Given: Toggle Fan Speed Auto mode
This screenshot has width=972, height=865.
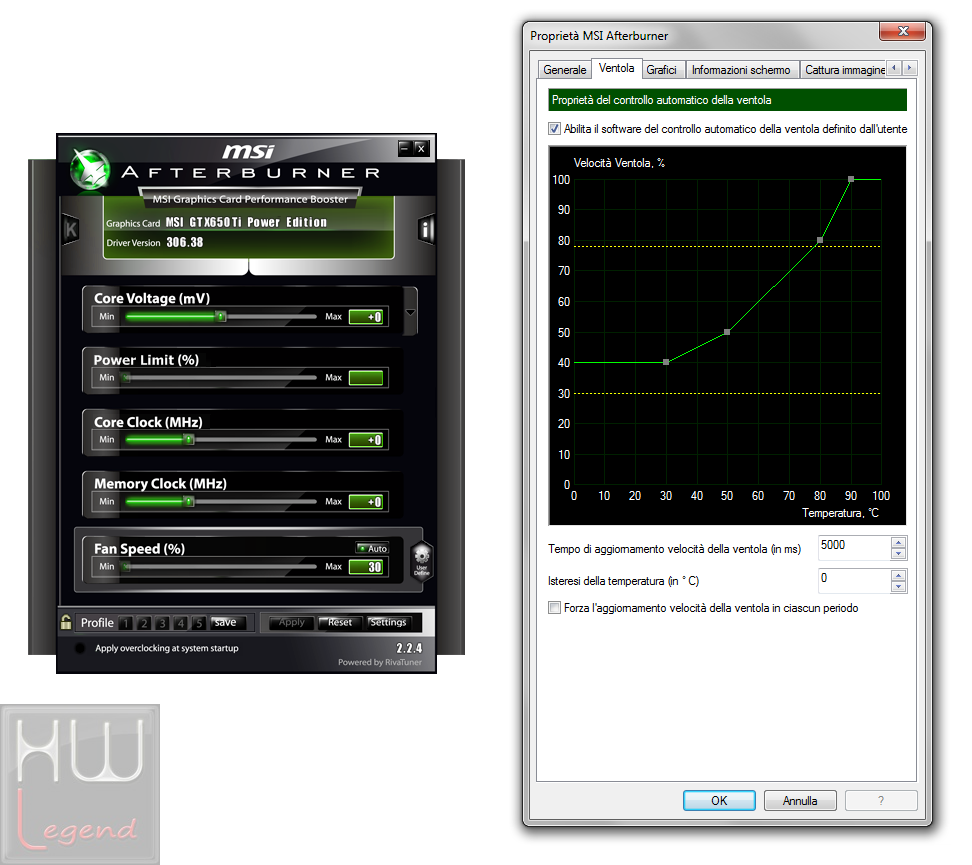Looking at the screenshot, I should (x=373, y=548).
